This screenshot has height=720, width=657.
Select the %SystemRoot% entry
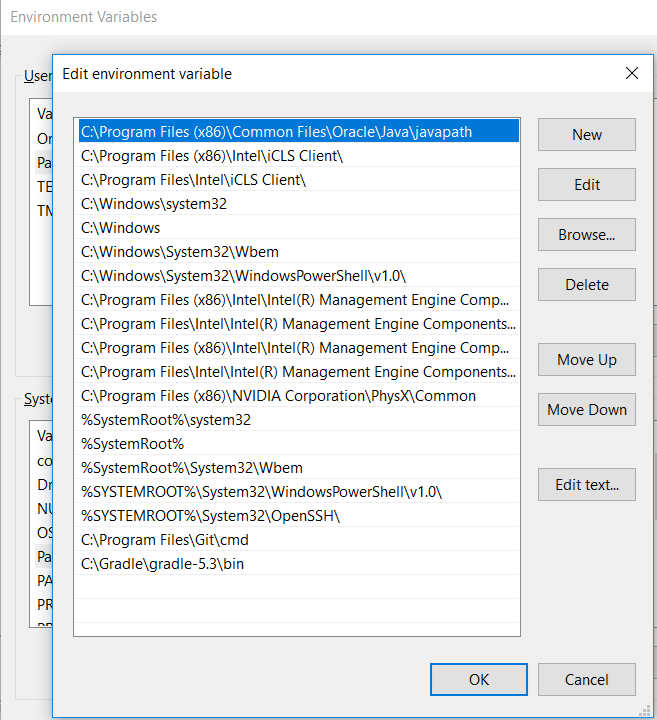click(298, 444)
